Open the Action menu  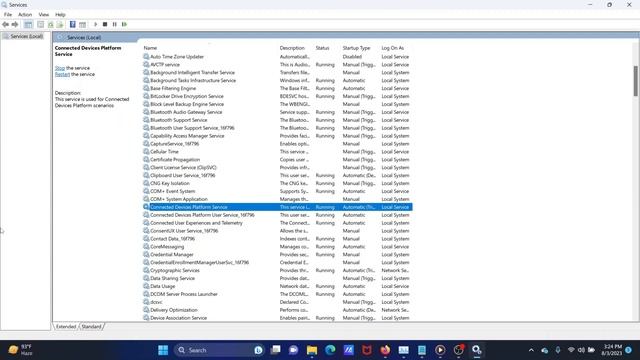point(25,14)
